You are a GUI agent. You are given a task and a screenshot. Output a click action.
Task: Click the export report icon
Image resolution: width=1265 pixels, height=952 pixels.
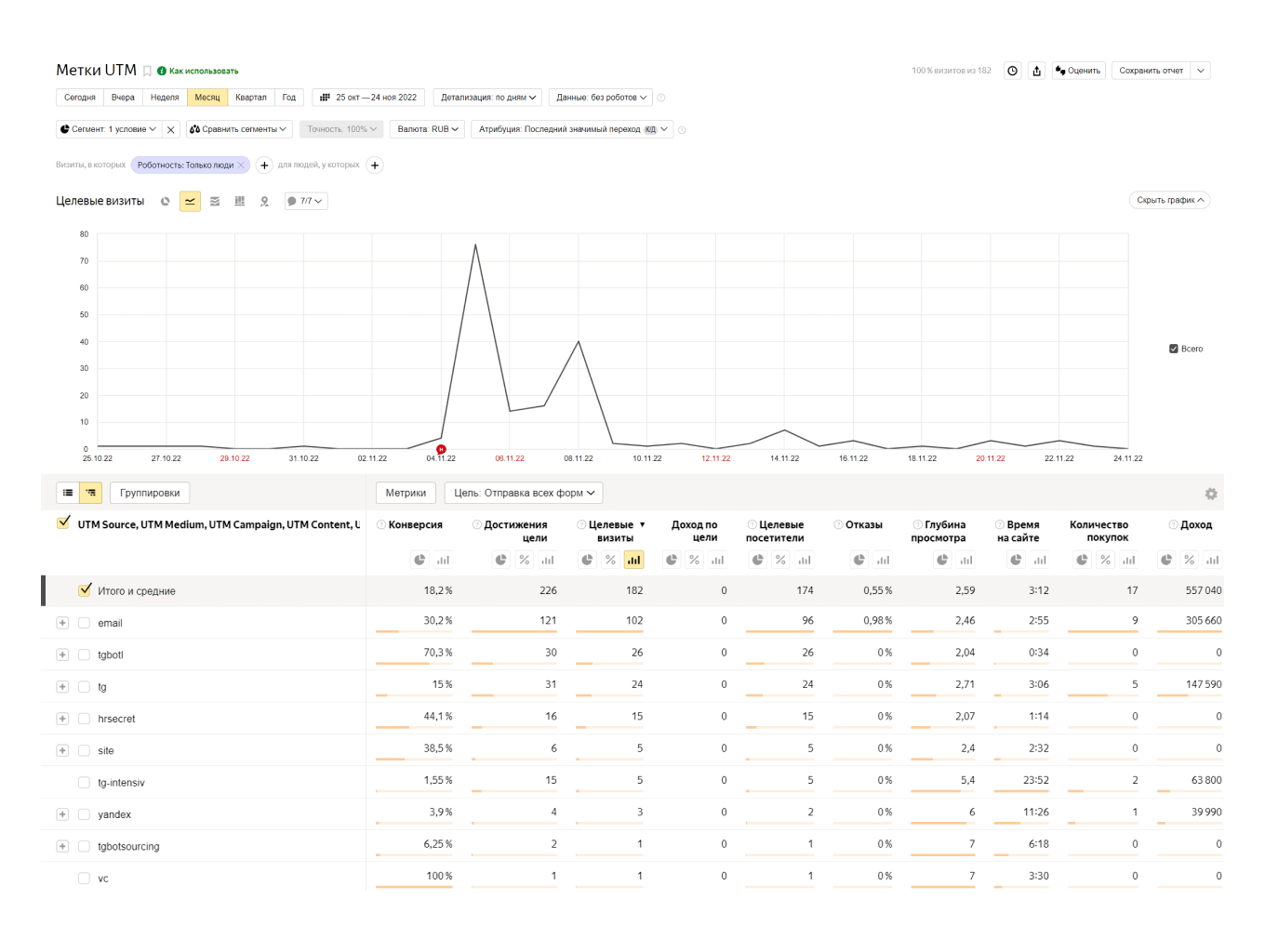coord(1037,71)
